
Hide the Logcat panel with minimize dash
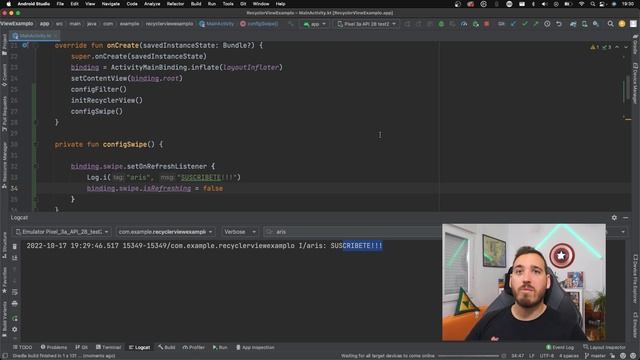click(625, 218)
